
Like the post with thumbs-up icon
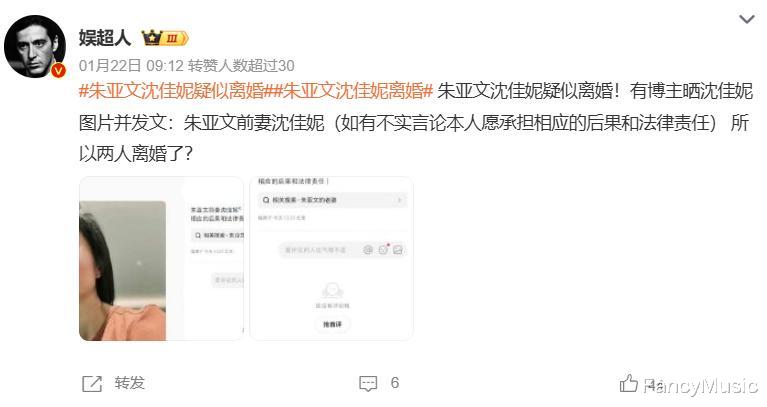(629, 383)
